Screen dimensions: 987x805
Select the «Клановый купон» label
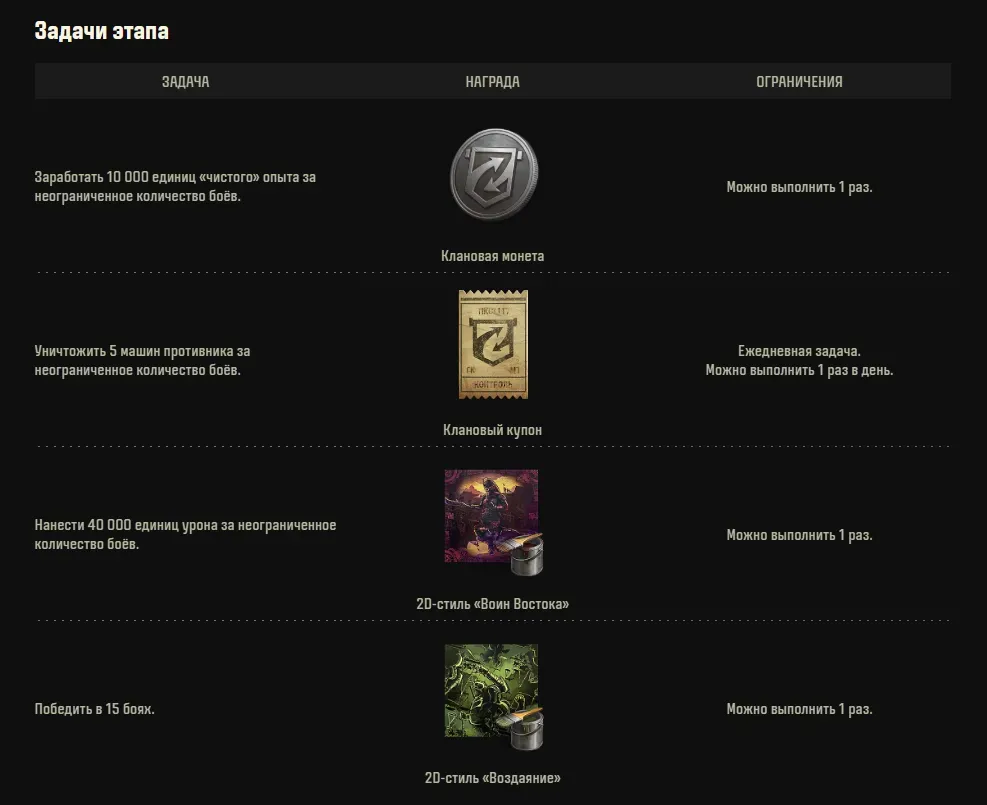click(x=492, y=431)
